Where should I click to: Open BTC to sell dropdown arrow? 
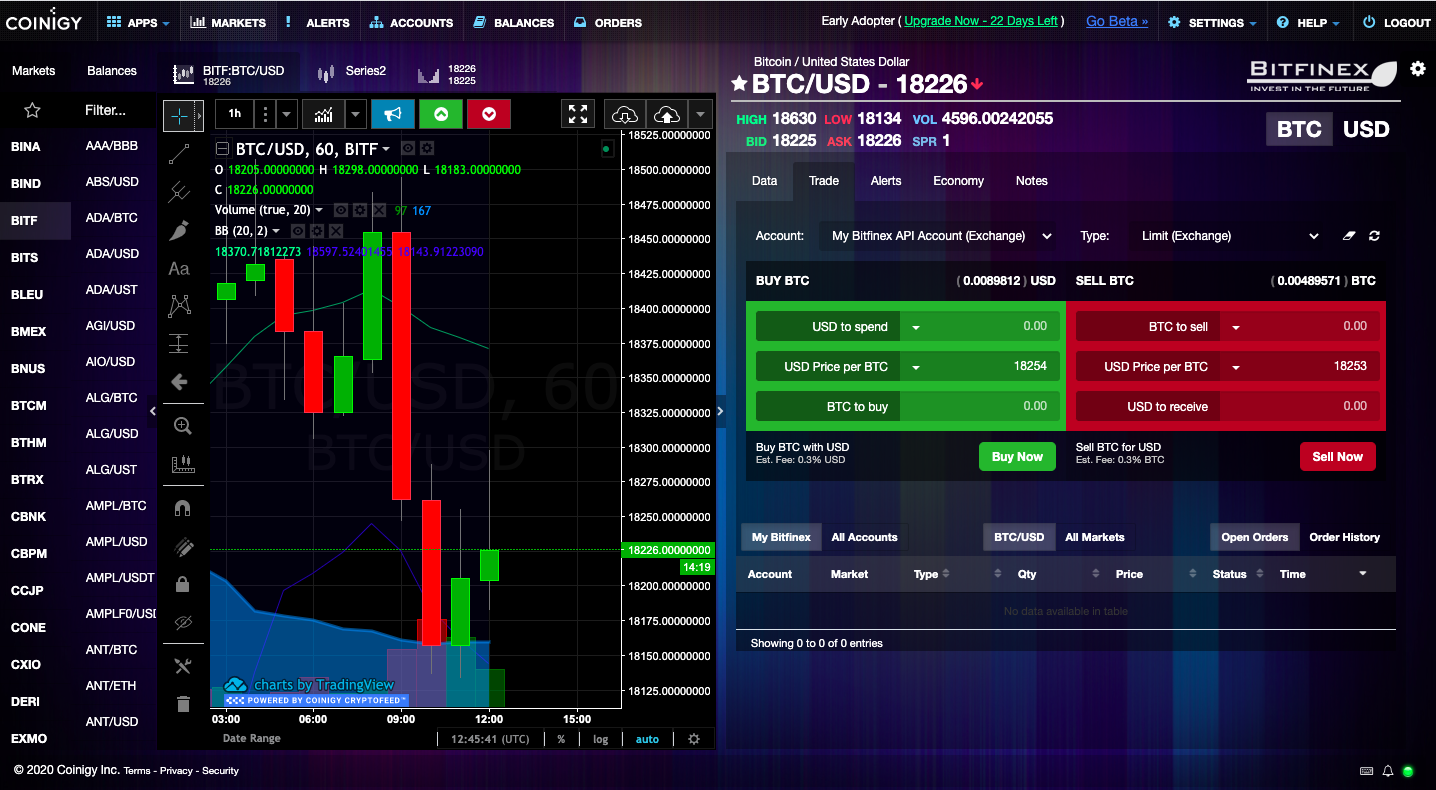[x=1235, y=327]
